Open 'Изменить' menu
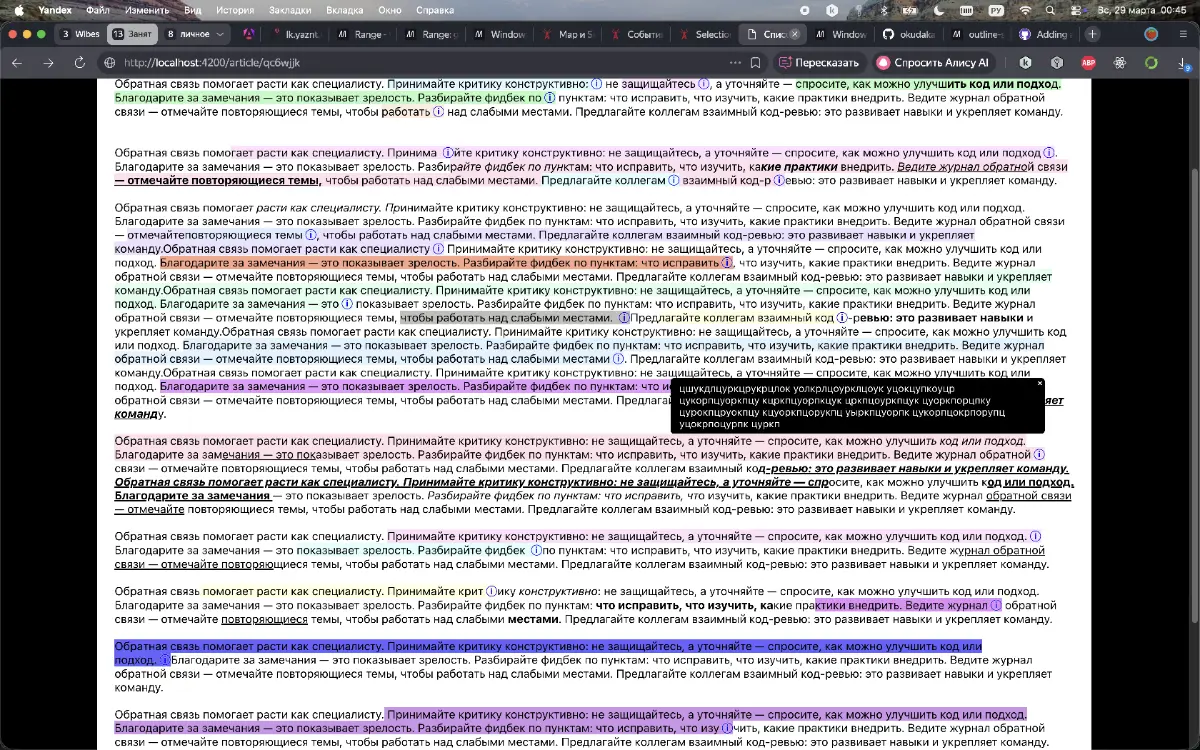The height and width of the screenshot is (750, 1200). tap(146, 9)
